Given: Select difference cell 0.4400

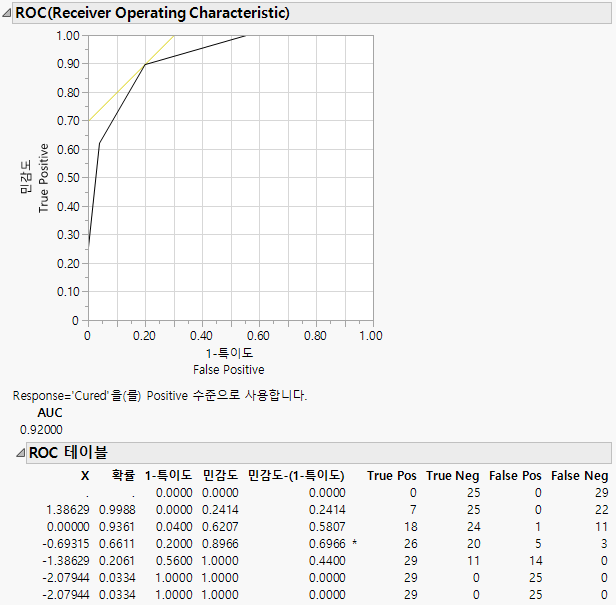Looking at the screenshot, I should tap(327, 561).
